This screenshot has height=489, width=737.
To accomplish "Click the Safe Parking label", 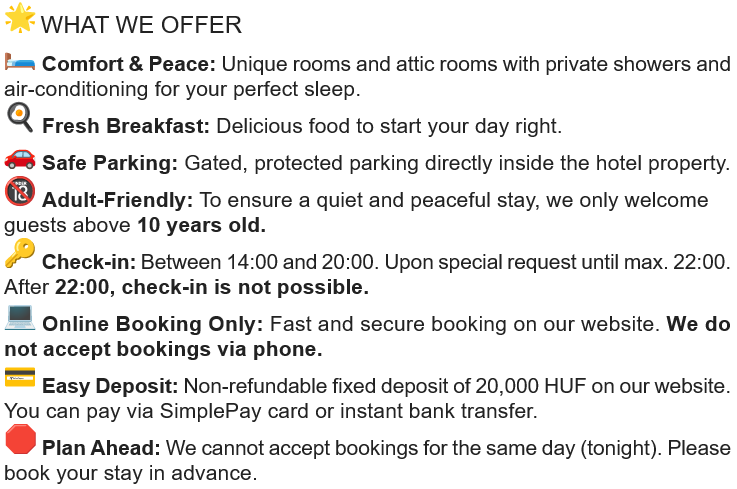I will 110,163.
